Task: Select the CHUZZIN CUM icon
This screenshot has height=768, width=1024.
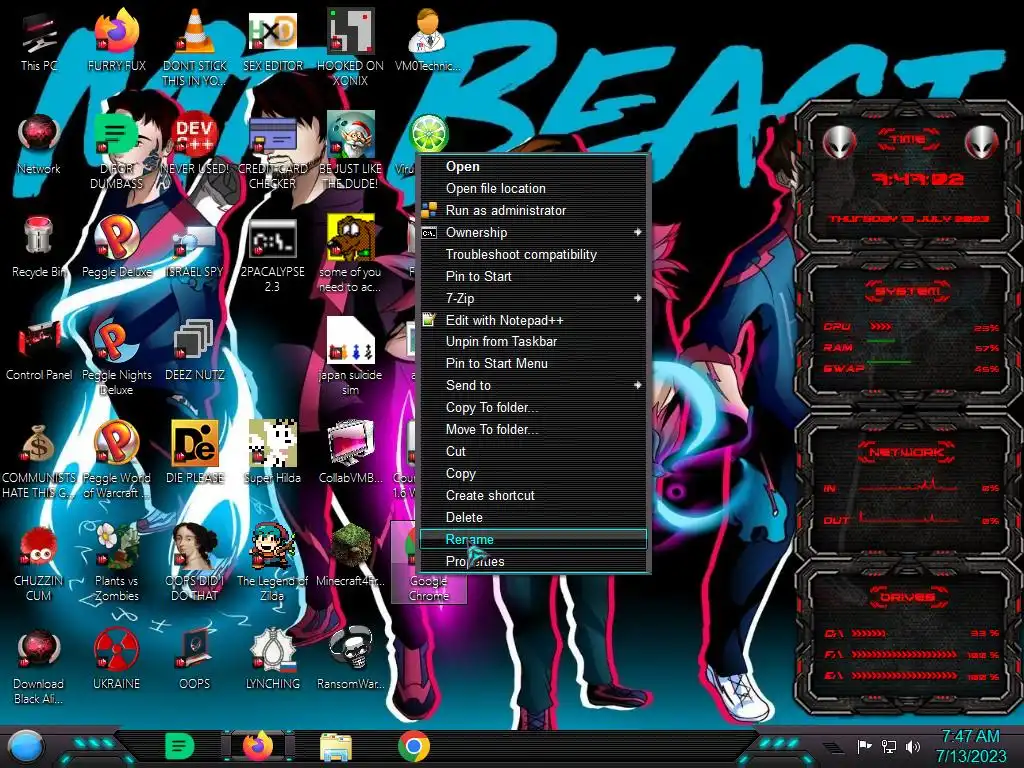Action: click(39, 563)
